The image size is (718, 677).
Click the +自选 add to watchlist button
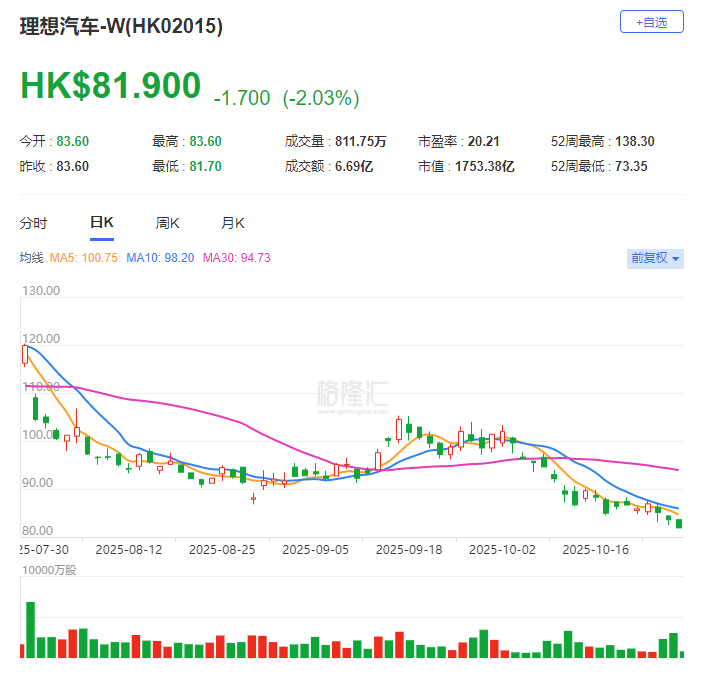click(651, 21)
